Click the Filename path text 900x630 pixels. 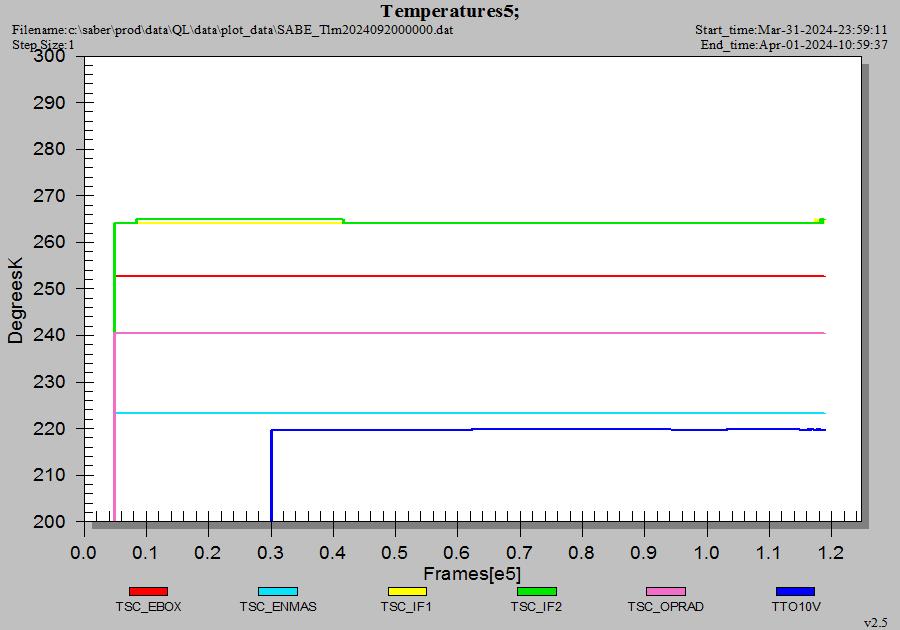(x=232, y=29)
